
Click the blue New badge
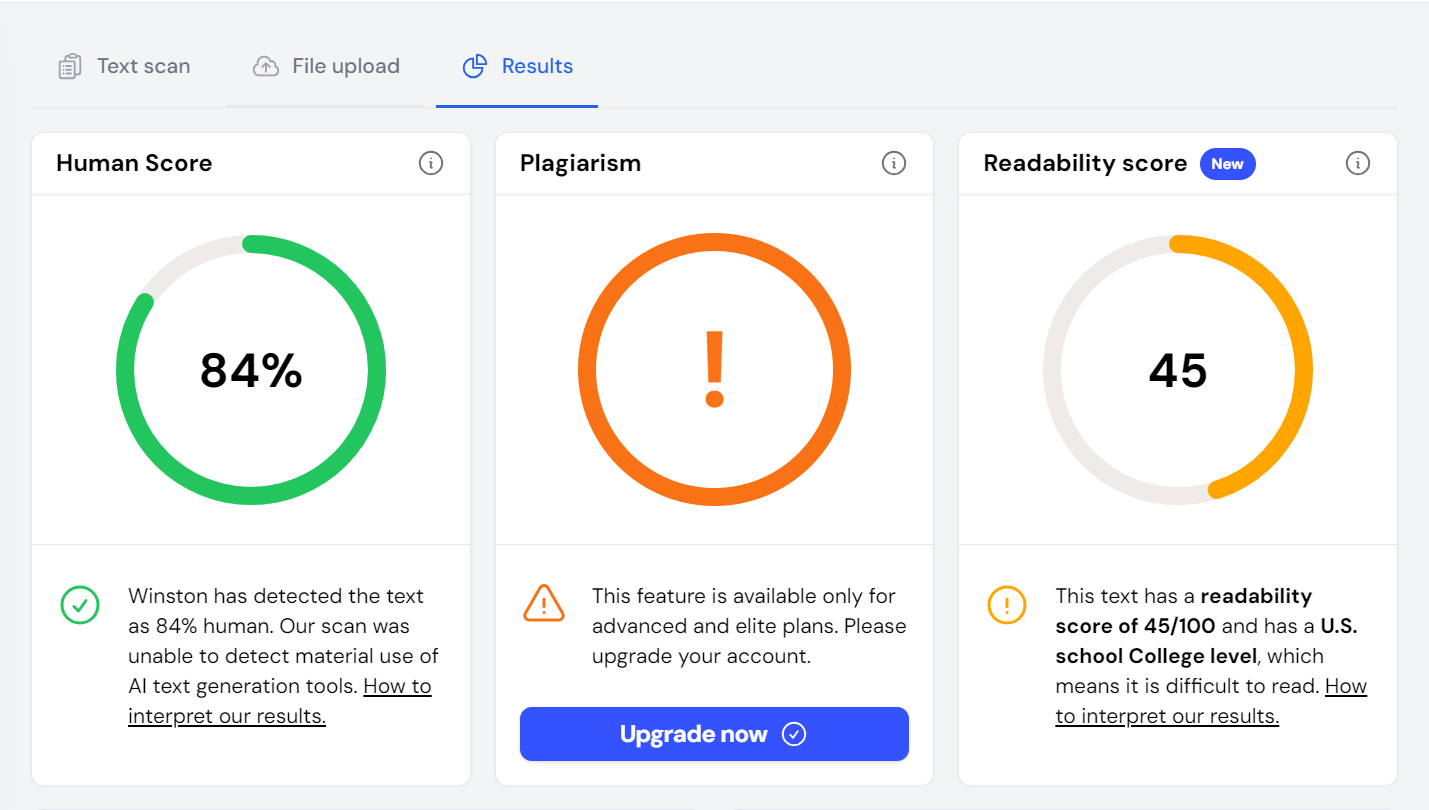pyautogui.click(x=1227, y=164)
